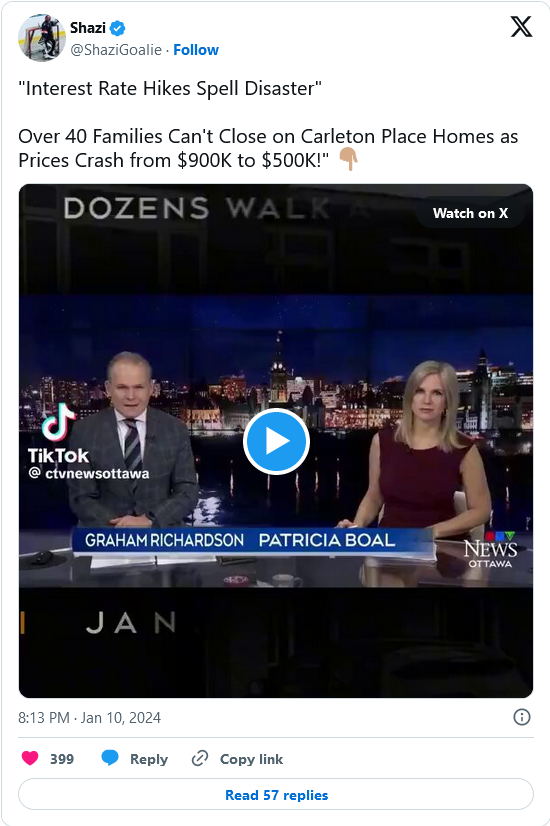Click the tweet text about Carleton Place Homes
This screenshot has width=550, height=826.
(x=268, y=148)
